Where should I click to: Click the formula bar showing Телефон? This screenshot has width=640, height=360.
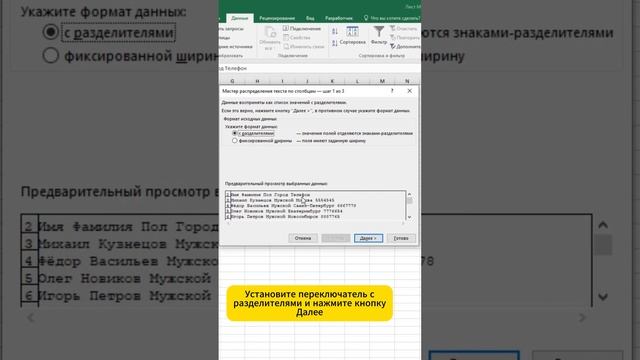point(320,69)
